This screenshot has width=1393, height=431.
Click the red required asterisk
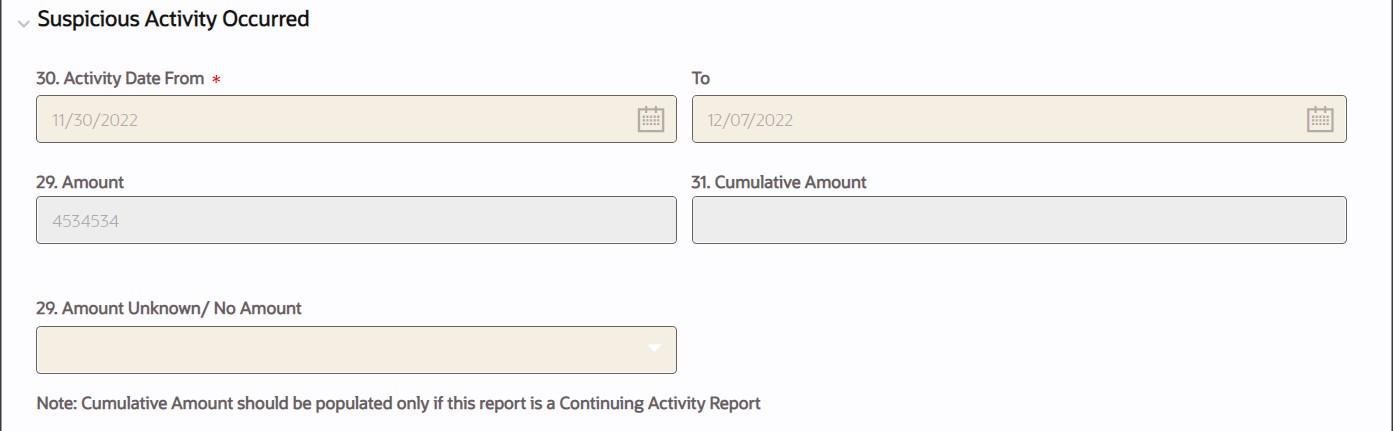click(216, 79)
